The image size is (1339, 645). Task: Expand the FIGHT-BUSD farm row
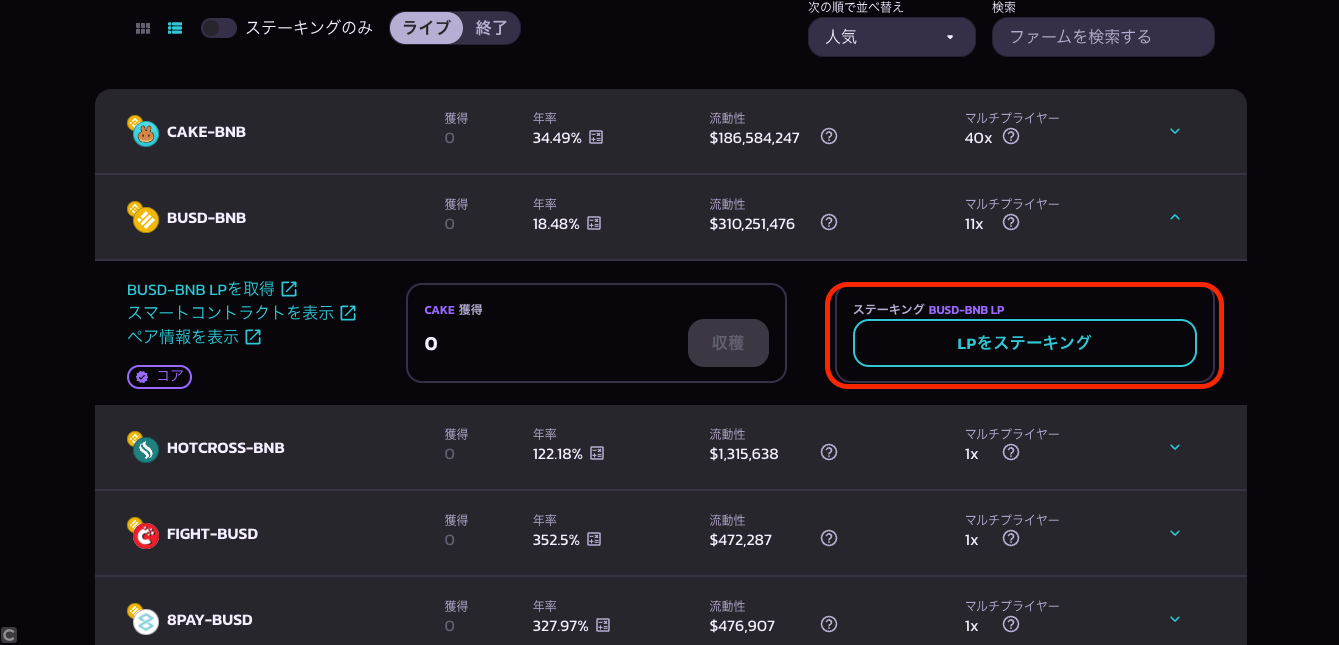click(x=1175, y=533)
